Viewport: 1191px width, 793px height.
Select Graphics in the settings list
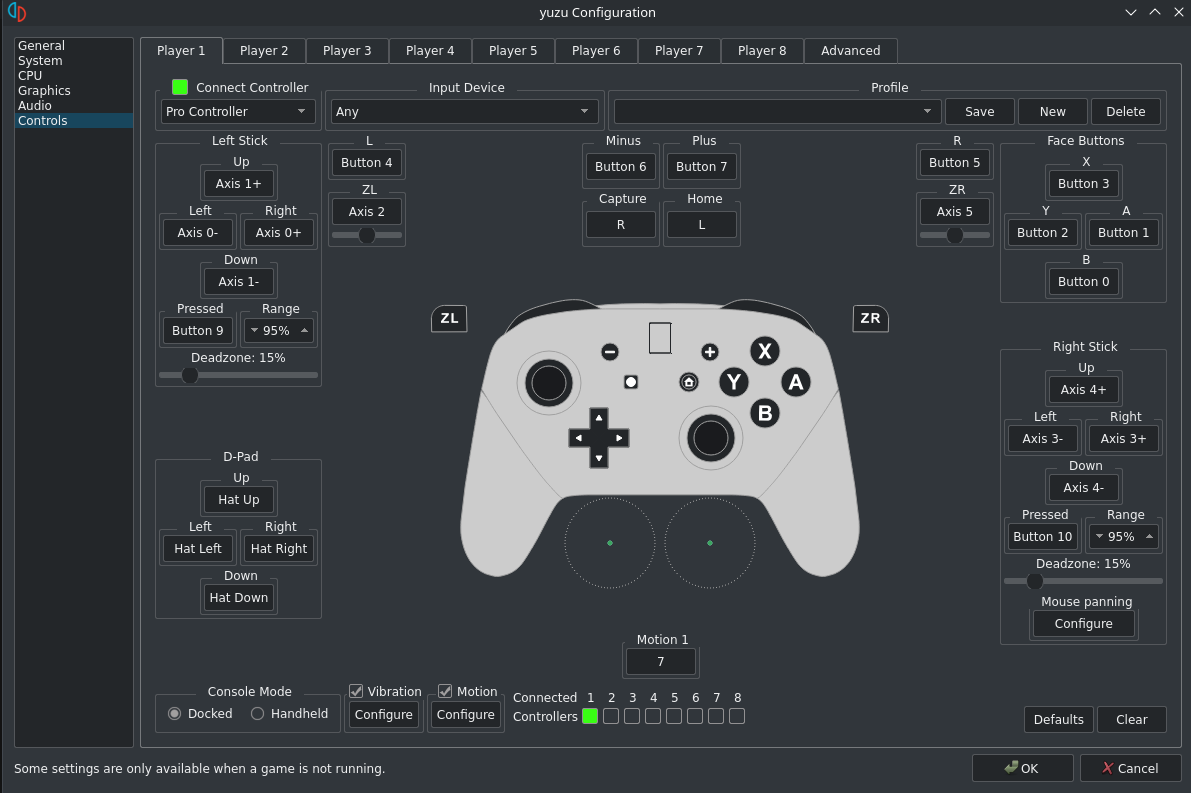click(44, 91)
